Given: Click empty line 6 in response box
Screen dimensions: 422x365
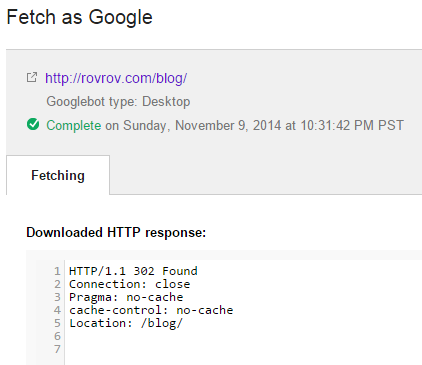Looking at the screenshot, I should click(x=243, y=336).
